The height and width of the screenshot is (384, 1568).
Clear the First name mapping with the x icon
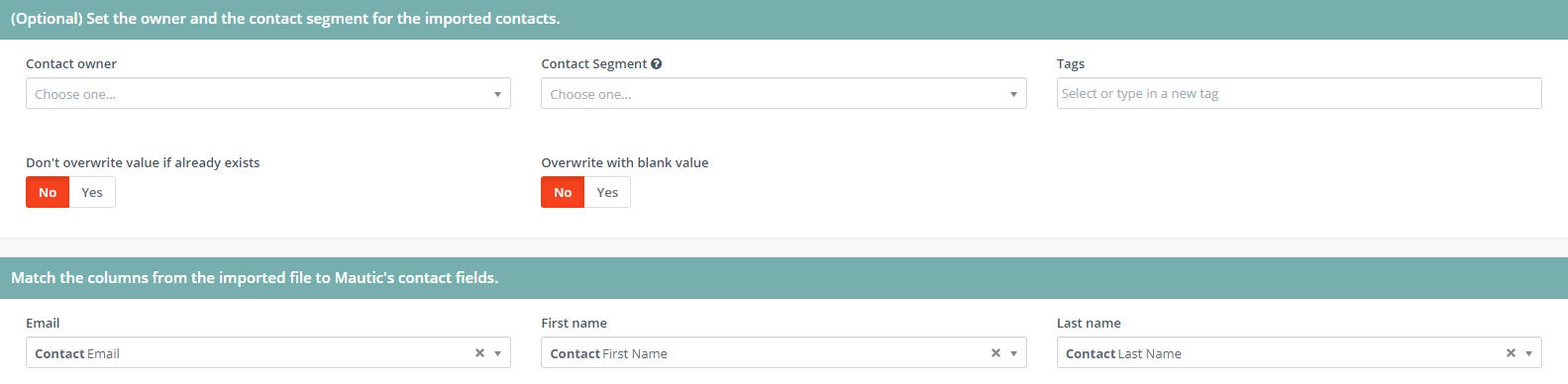pos(995,353)
